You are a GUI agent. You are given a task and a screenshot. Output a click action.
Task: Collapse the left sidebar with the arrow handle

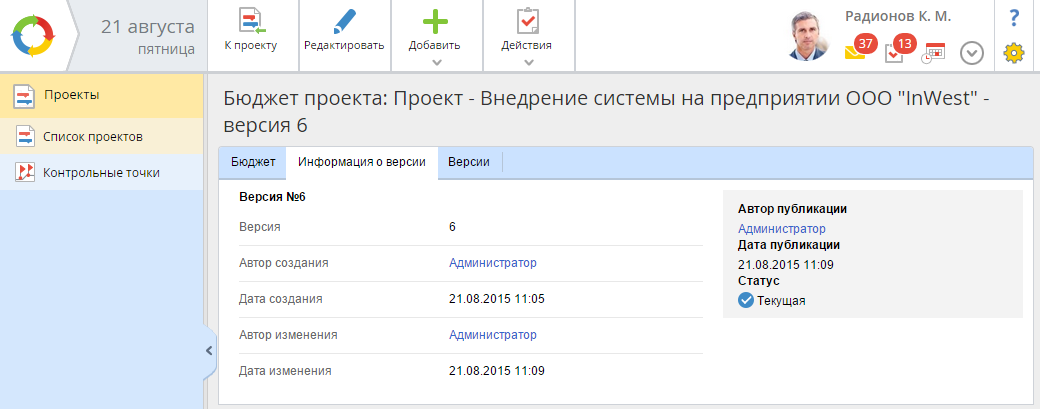tap(209, 350)
